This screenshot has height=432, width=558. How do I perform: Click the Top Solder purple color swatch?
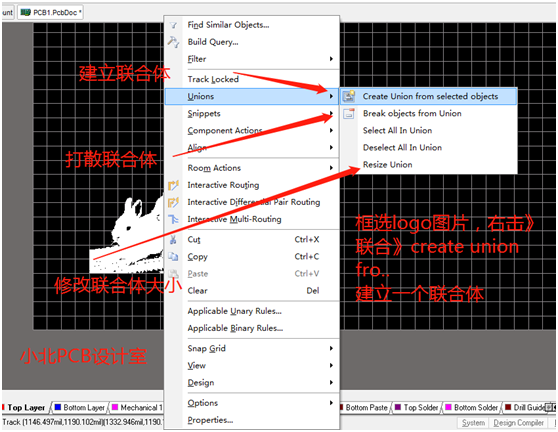click(x=398, y=407)
